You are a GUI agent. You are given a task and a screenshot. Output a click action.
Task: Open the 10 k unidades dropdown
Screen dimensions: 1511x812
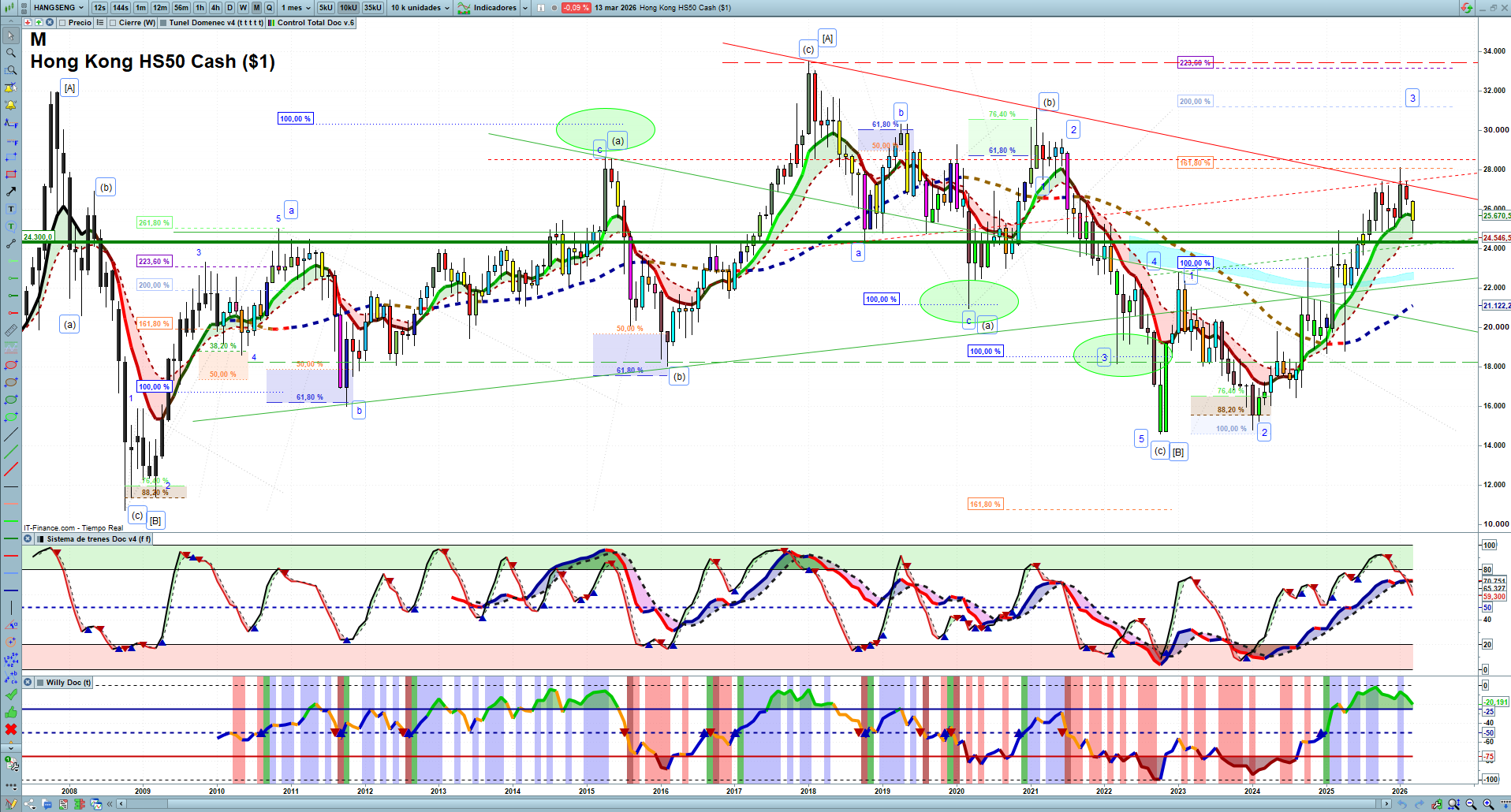(420, 8)
